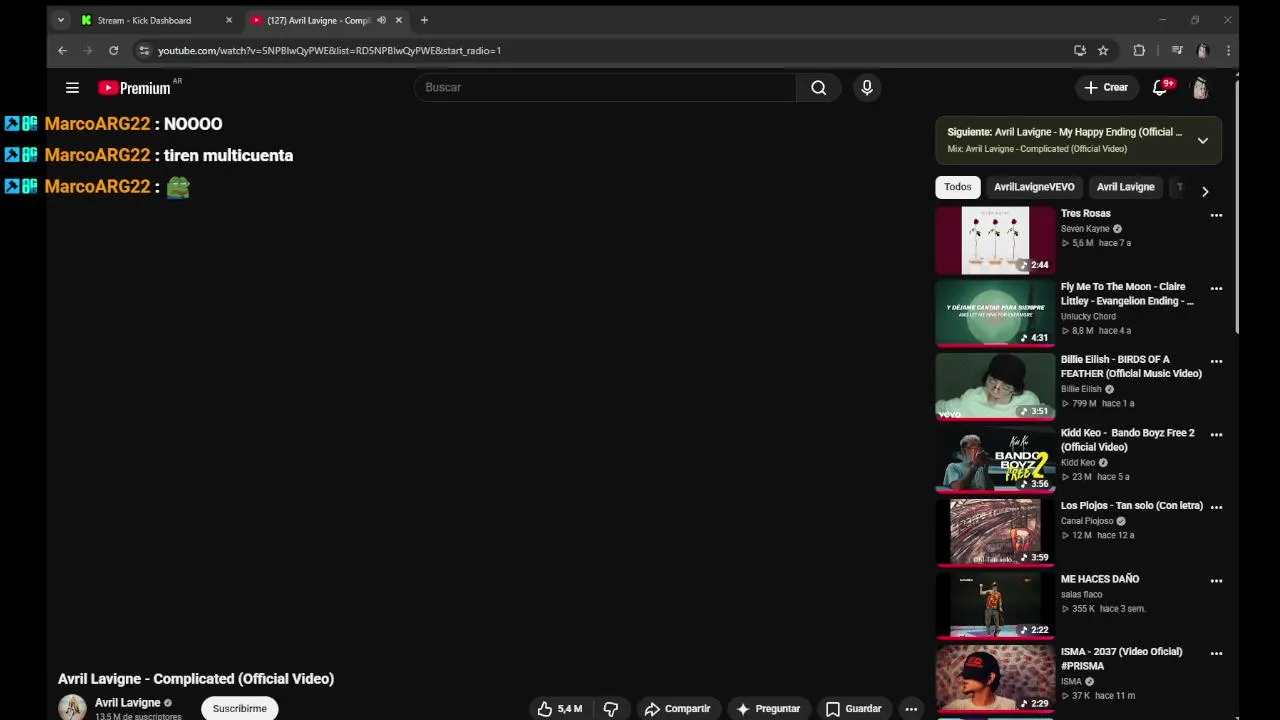This screenshot has width=1280, height=720.
Task: Dislike the Complicated video
Action: point(611,708)
